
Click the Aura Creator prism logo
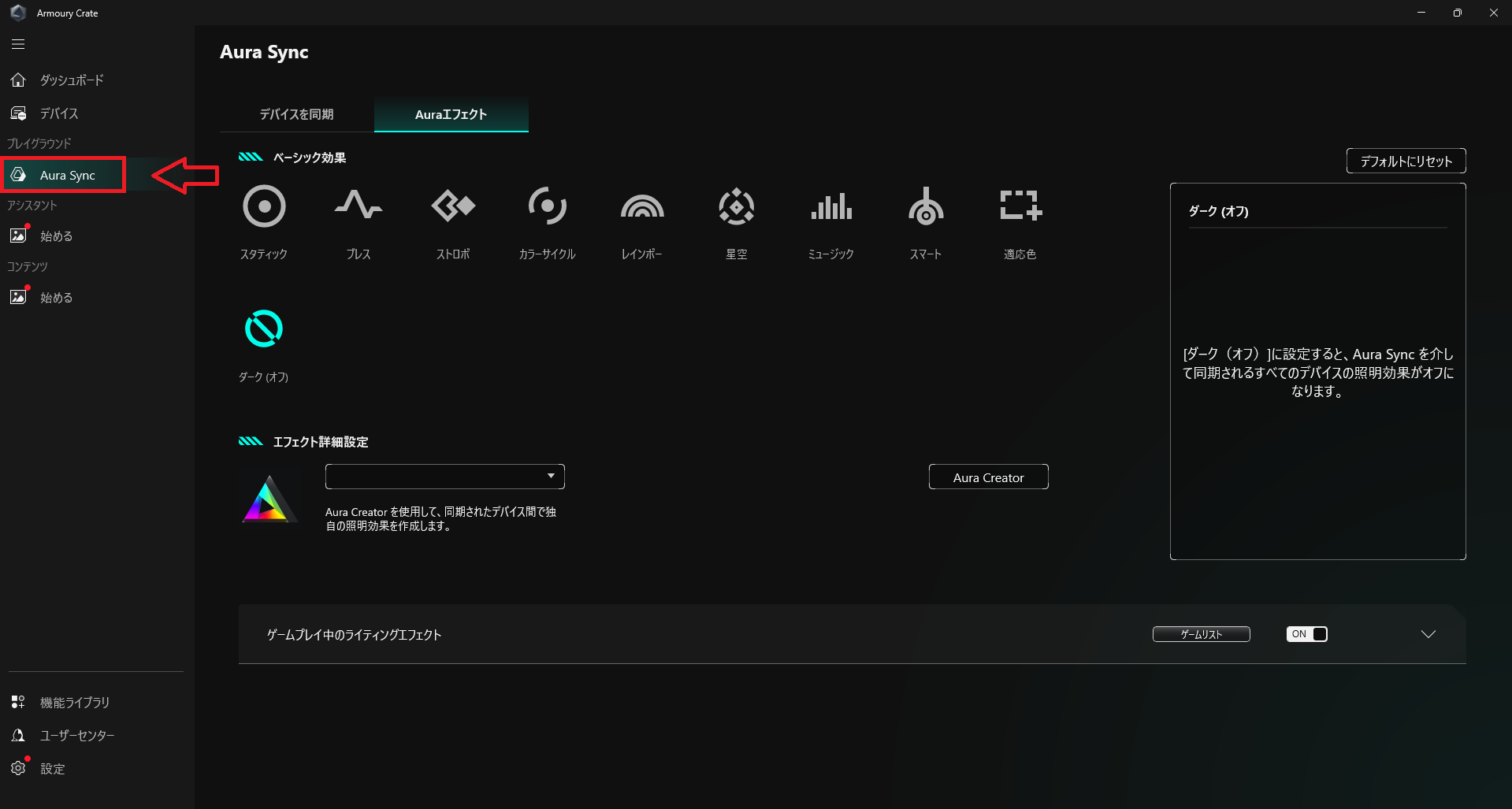(269, 499)
